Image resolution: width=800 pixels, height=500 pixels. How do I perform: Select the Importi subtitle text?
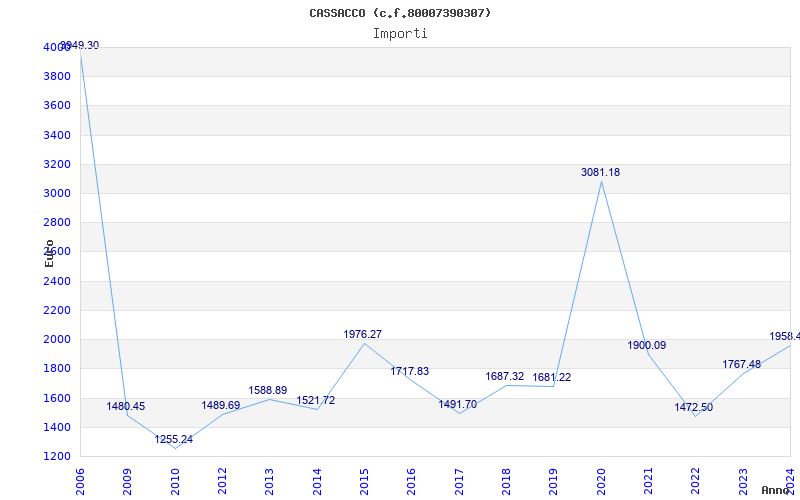[400, 34]
